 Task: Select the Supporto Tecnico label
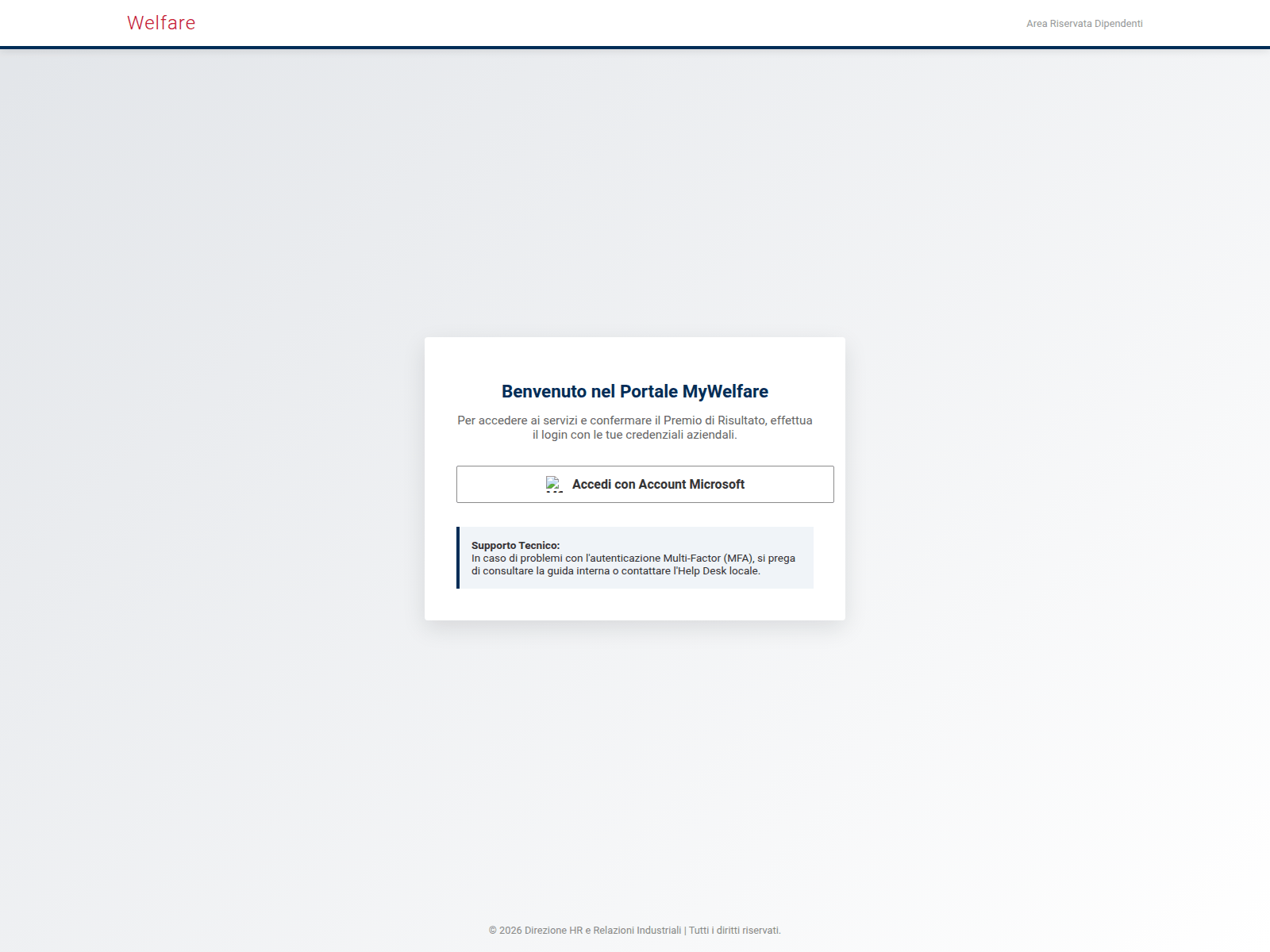(515, 545)
